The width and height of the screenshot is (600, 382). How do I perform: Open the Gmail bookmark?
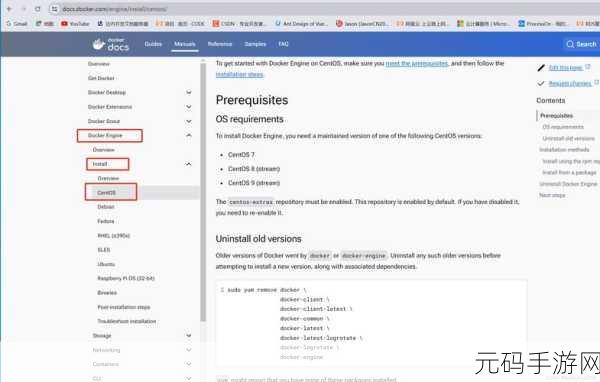(x=17, y=24)
